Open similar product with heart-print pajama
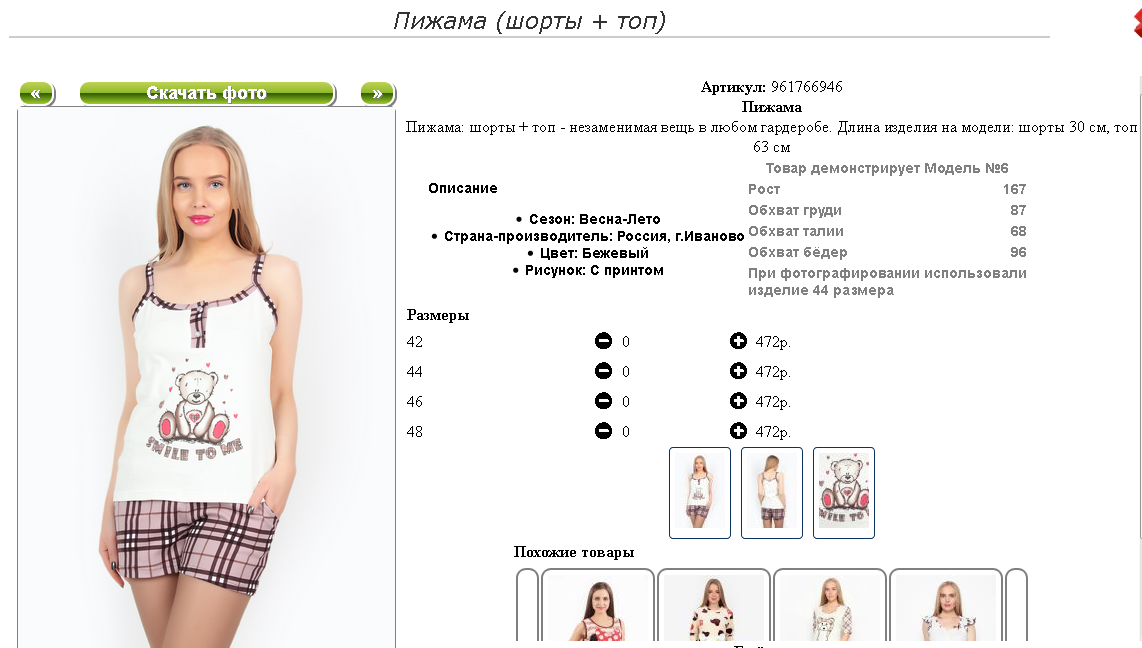 click(x=714, y=607)
